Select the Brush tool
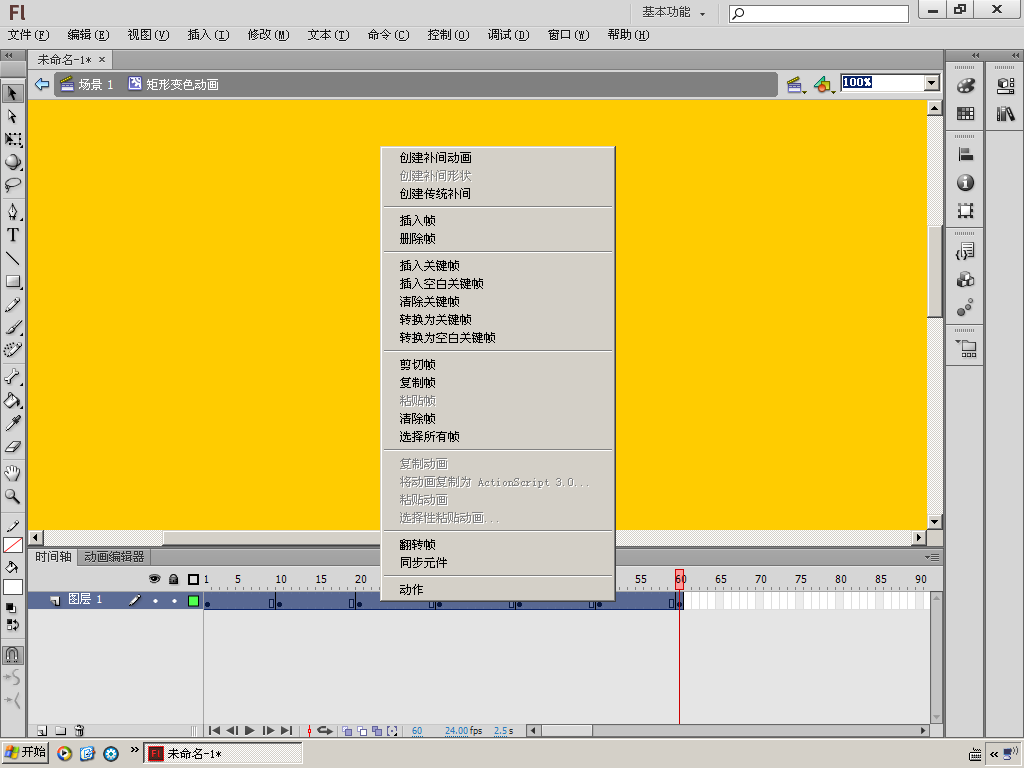Viewport: 1024px width, 768px height. pos(12,327)
